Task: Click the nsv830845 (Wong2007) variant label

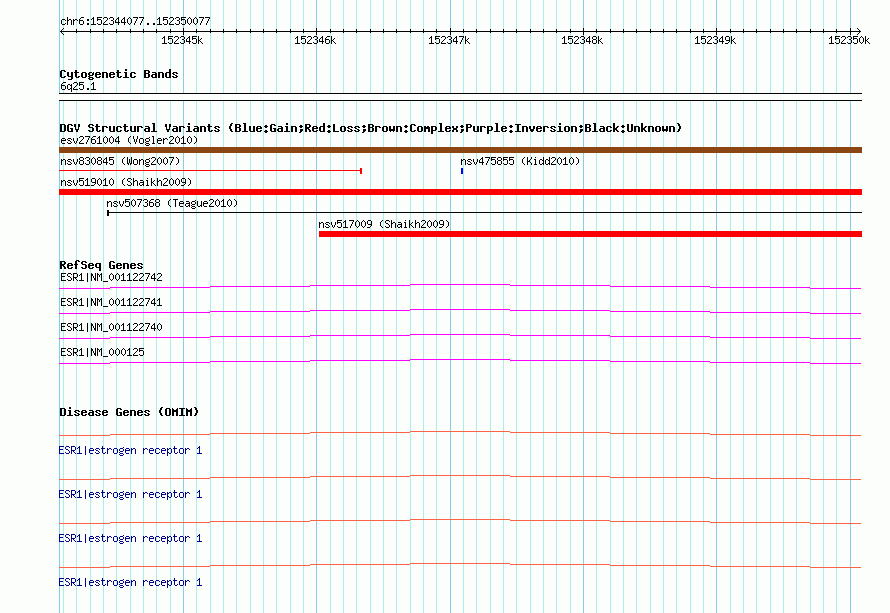Action: pos(120,161)
